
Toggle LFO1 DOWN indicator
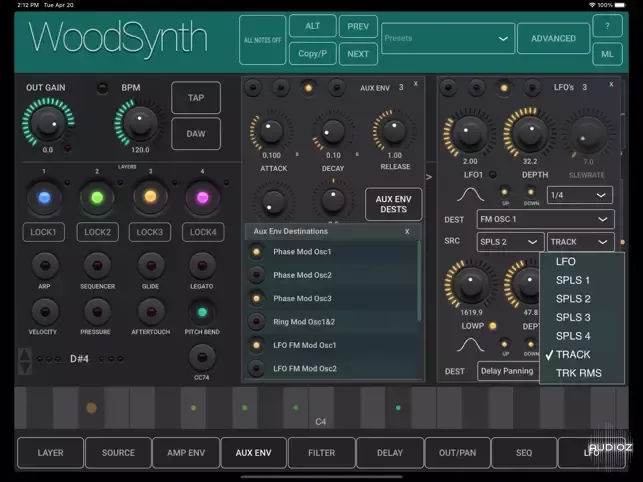click(x=531, y=192)
